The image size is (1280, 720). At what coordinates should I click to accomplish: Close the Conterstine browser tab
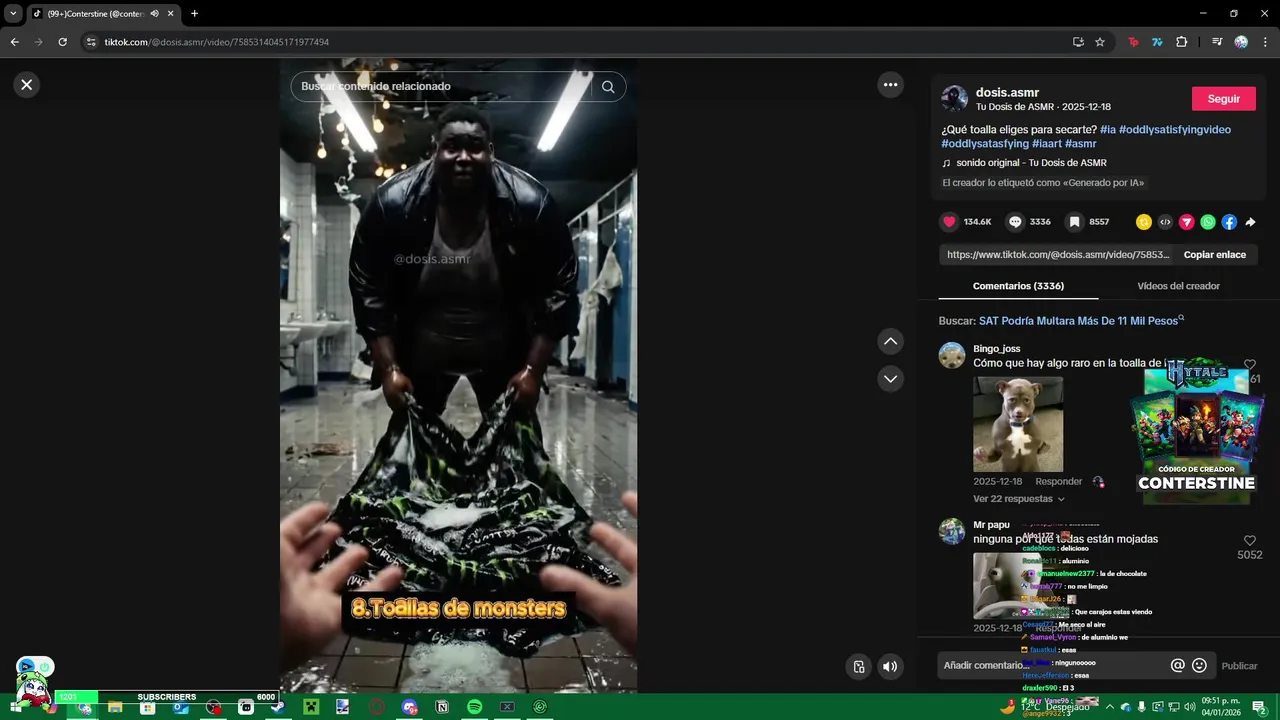(x=171, y=14)
